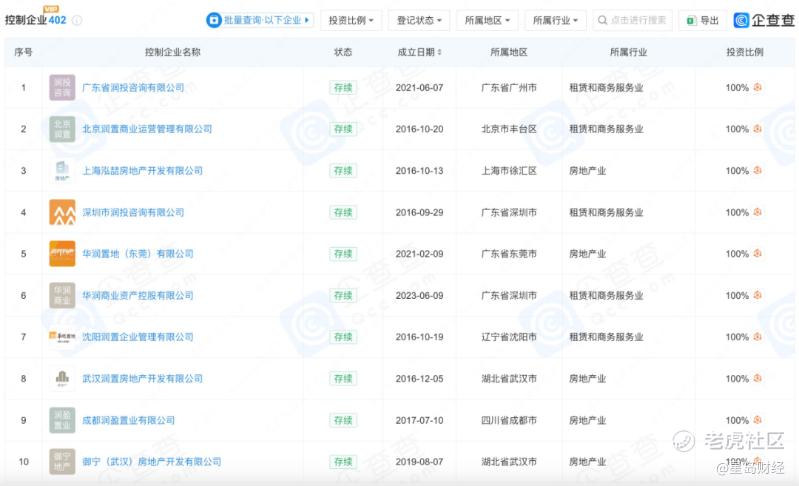This screenshot has width=799, height=486.
Task: Click the building logo of 武汉润置房地产开发有限公司
Action: coord(62,379)
